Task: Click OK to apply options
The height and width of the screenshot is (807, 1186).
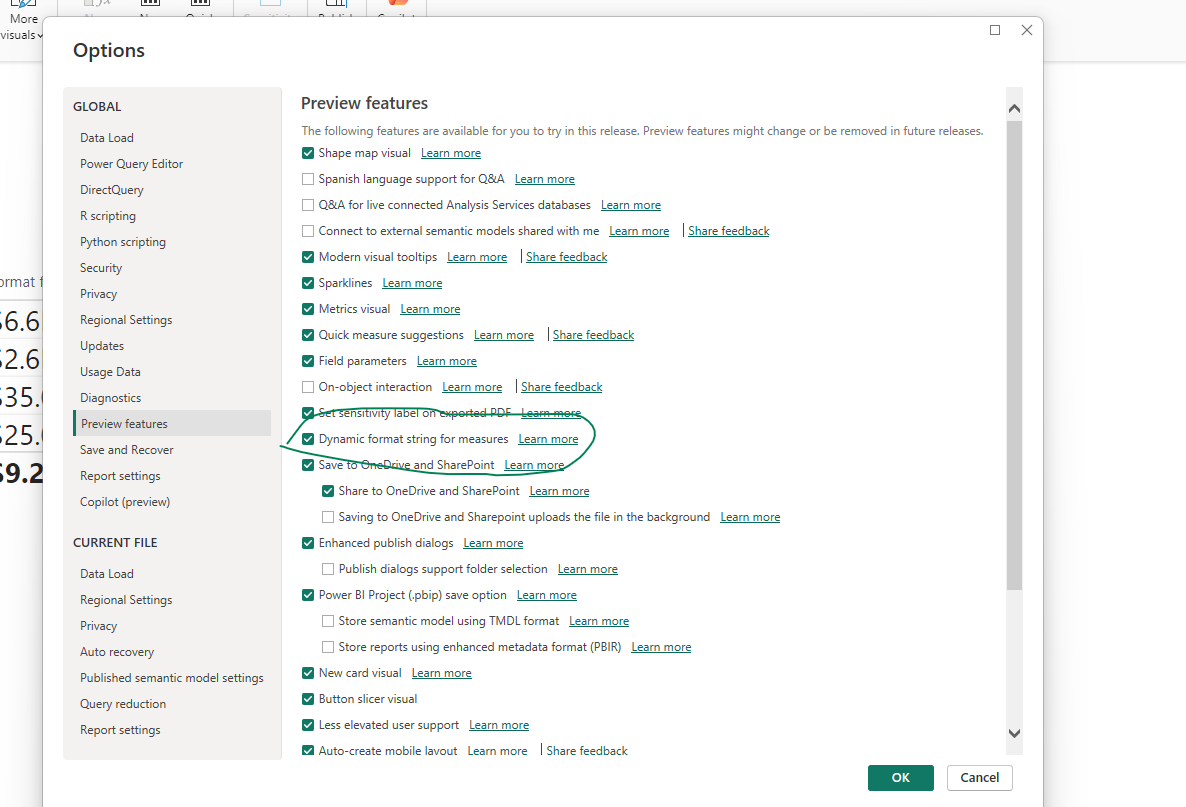Action: (900, 778)
